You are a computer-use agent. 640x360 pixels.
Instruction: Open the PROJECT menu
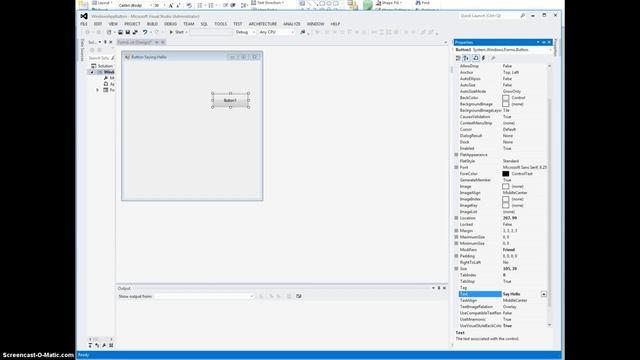(132, 24)
